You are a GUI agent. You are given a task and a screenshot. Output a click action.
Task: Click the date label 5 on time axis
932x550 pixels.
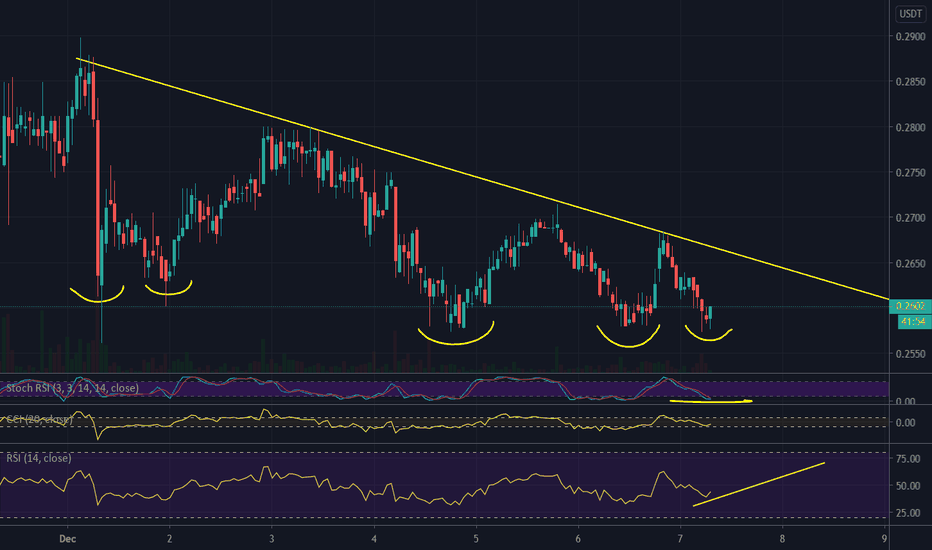coord(476,539)
